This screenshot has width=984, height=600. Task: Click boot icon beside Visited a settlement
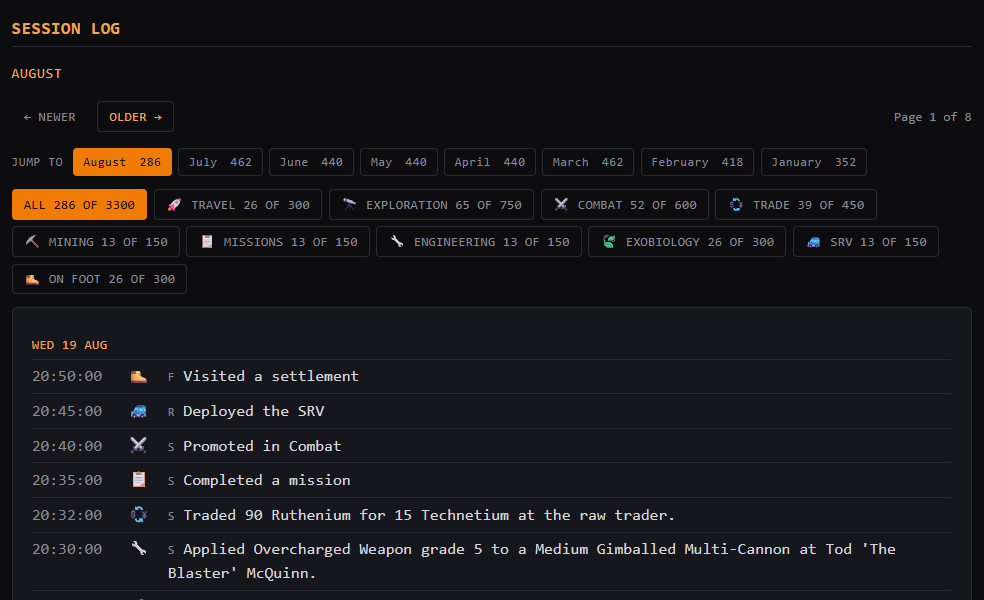(139, 376)
